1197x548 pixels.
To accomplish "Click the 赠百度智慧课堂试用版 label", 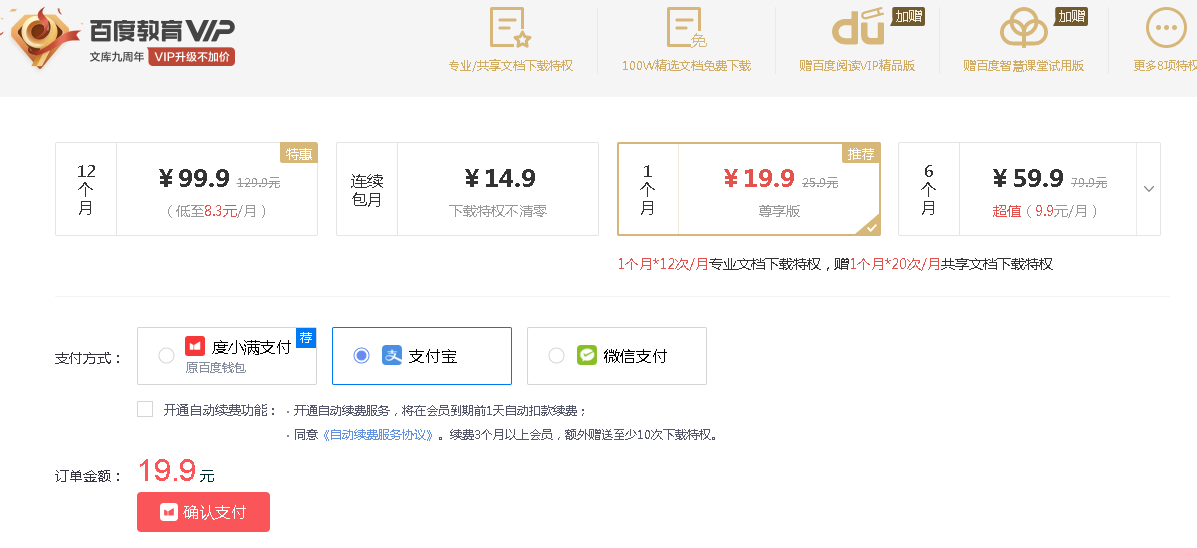I will pos(1023,66).
